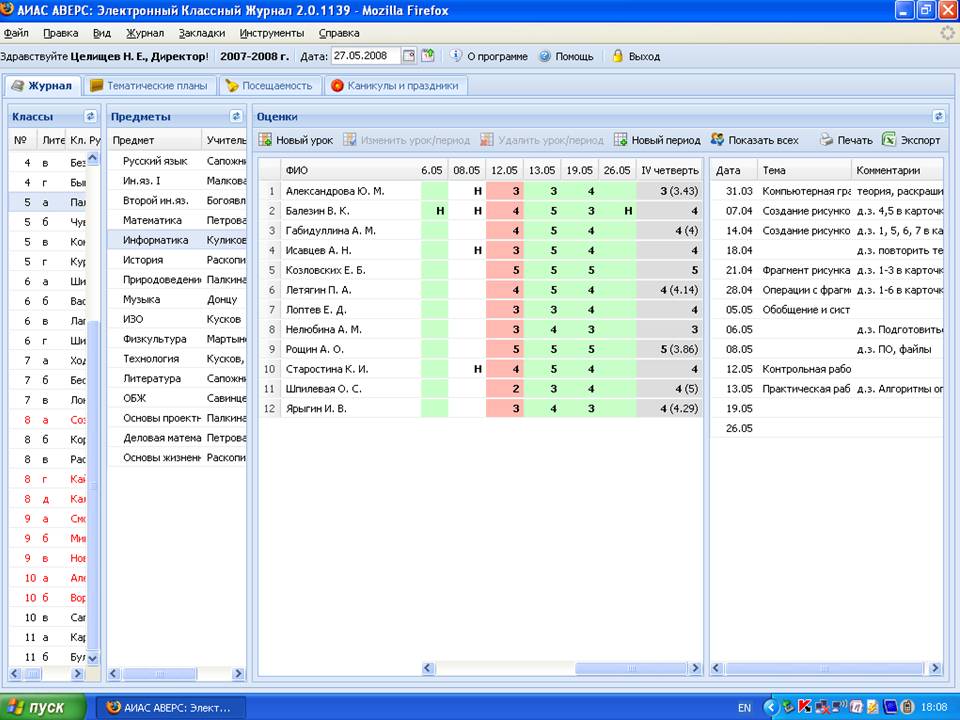
Task: Select student Александрова Ю. М.
Action: [335, 191]
